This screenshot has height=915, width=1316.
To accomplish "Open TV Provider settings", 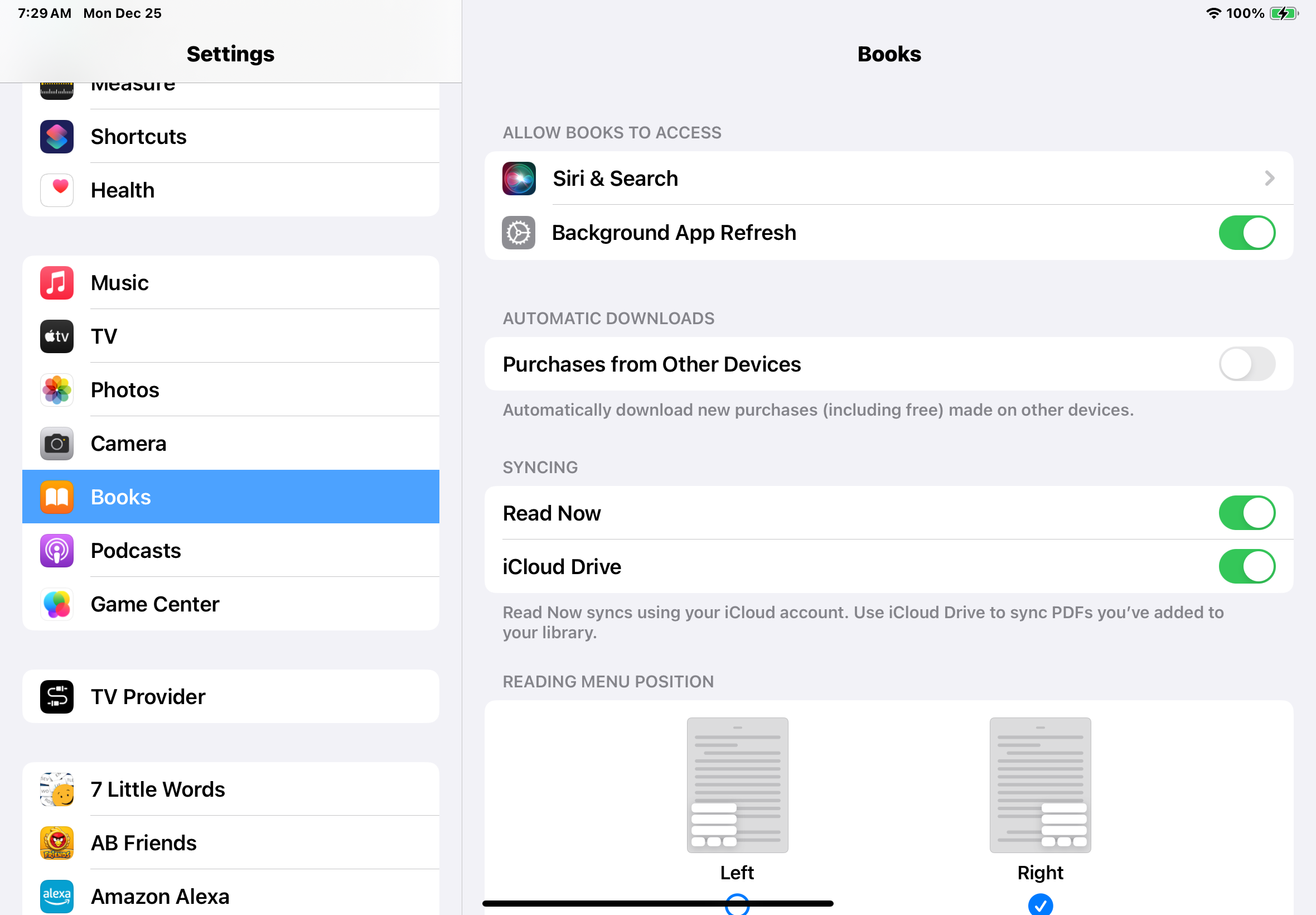I will click(x=230, y=696).
